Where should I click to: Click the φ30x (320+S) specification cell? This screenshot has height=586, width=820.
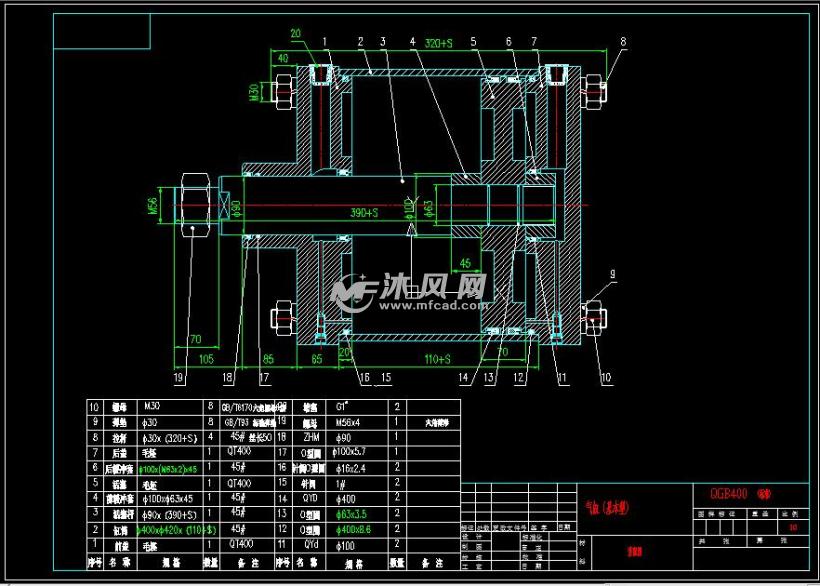[x=169, y=438]
